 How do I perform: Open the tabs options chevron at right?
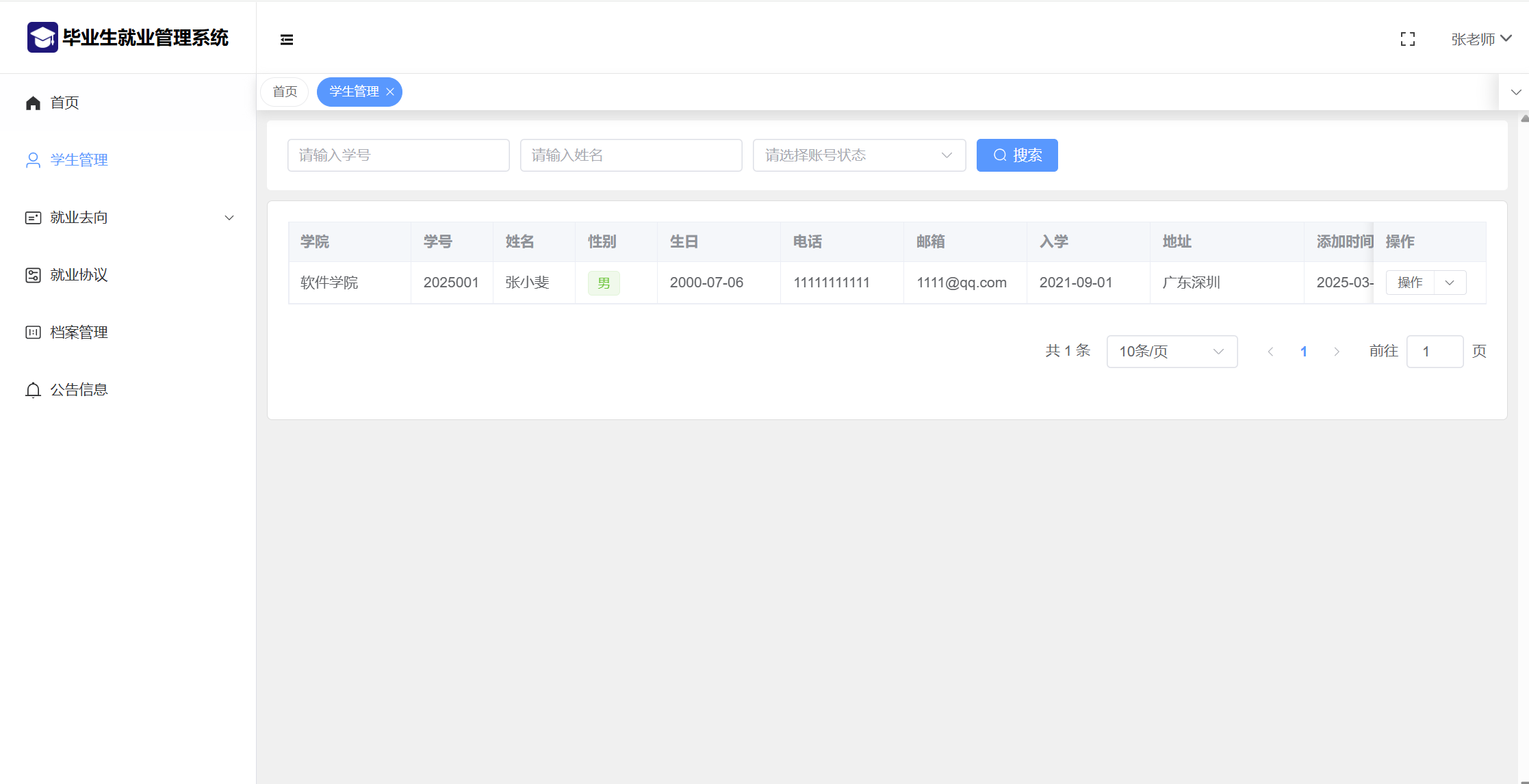point(1516,92)
